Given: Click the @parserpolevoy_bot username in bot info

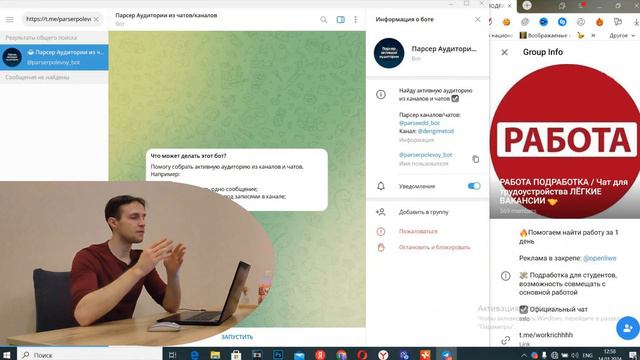Looking at the screenshot, I should pyautogui.click(x=425, y=155).
